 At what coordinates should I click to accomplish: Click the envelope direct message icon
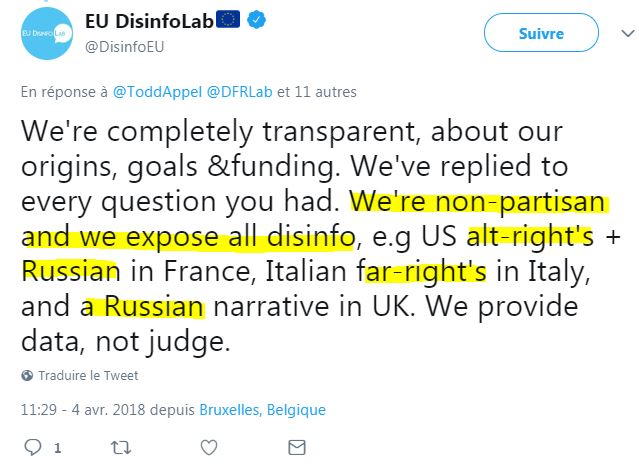tap(297, 447)
